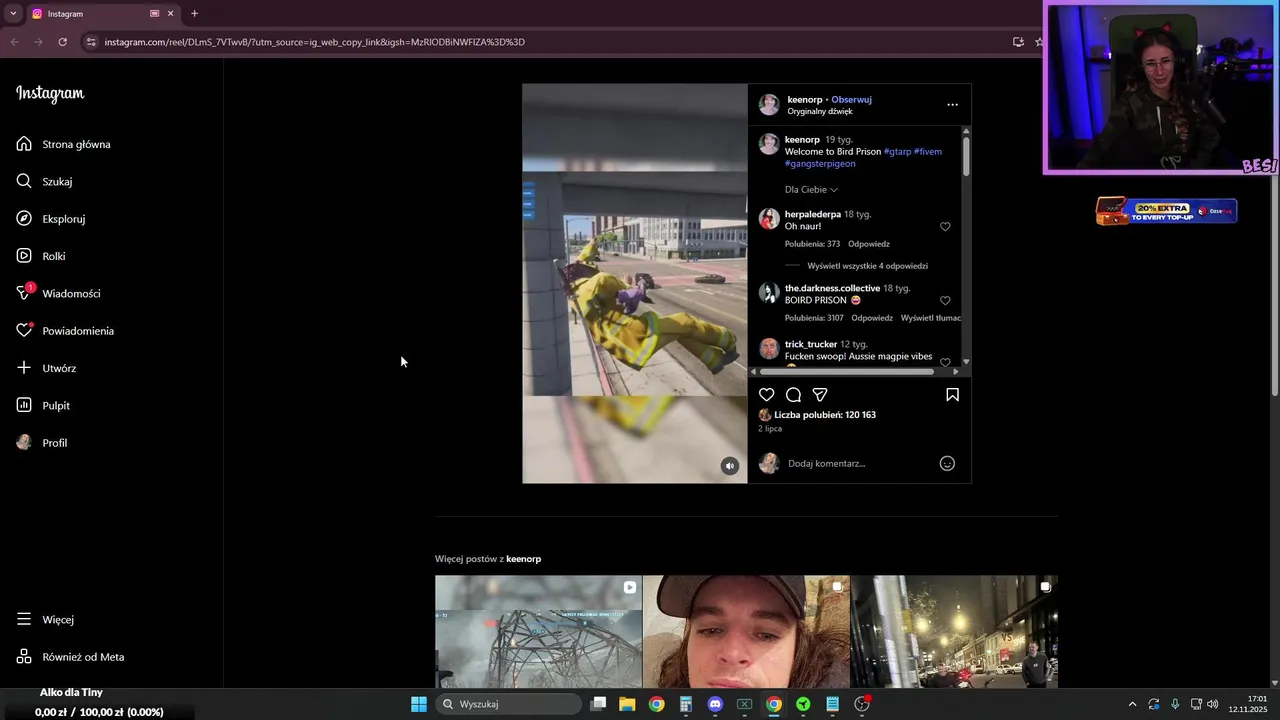
Task: Open Wiadomości messages
Action: (58, 293)
